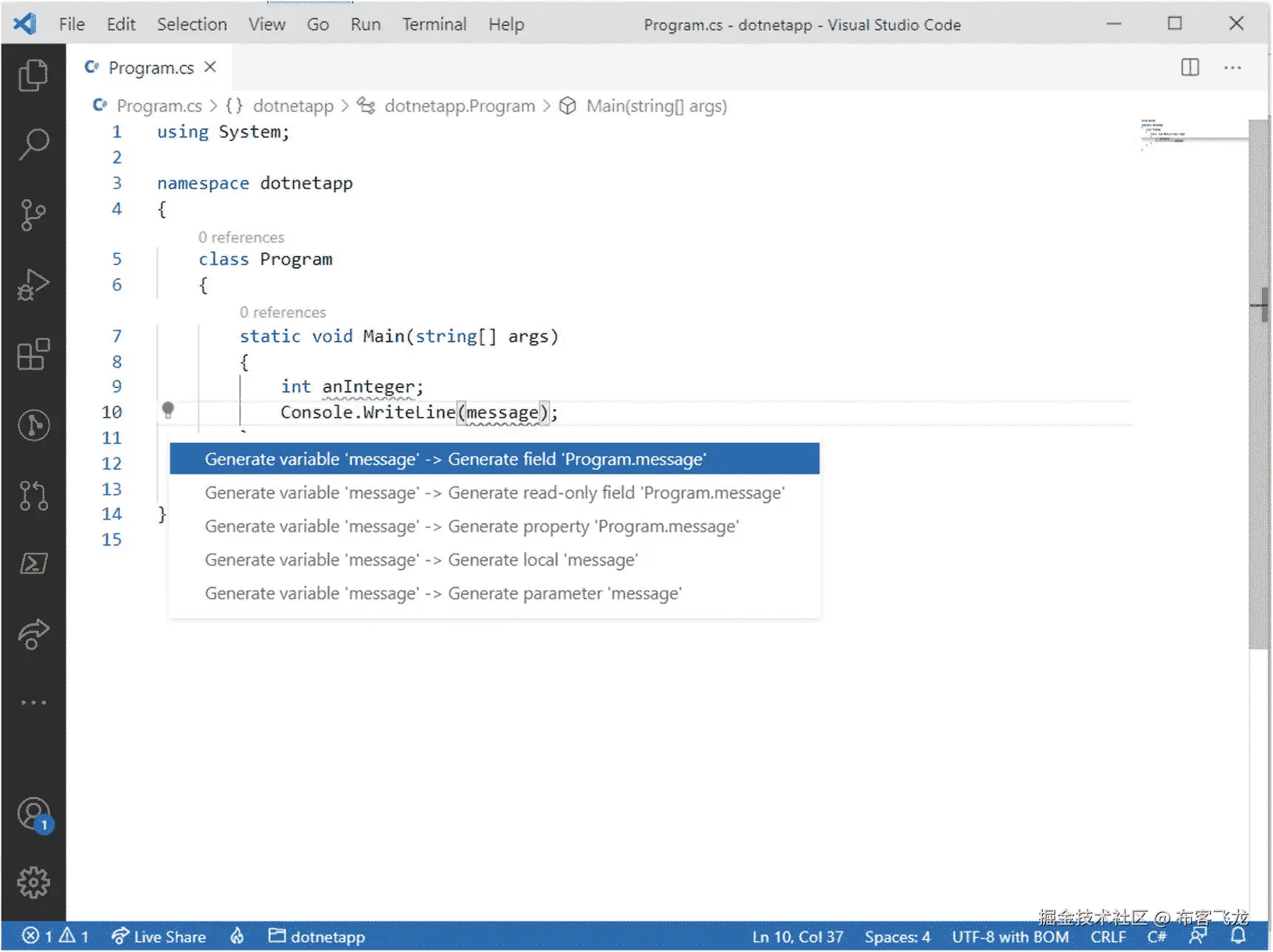Open the File menu
Screen dimensions: 1273x952
[x=72, y=24]
